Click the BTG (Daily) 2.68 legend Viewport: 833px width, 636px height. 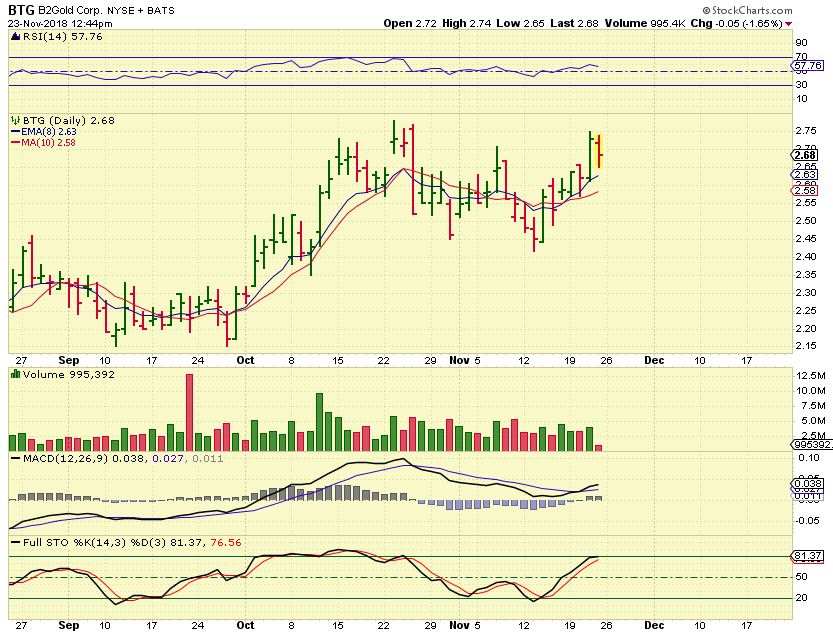69,121
